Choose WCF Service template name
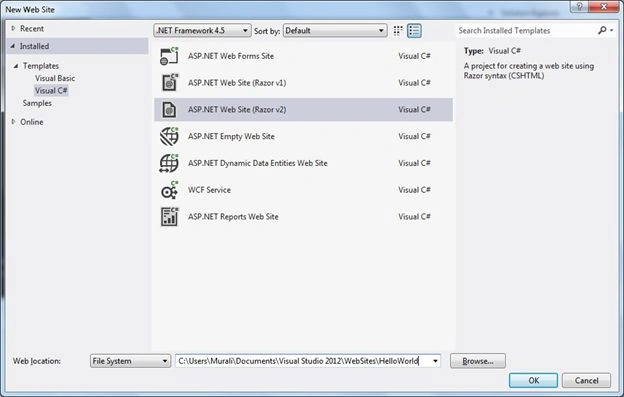The image size is (624, 397). tap(209, 190)
